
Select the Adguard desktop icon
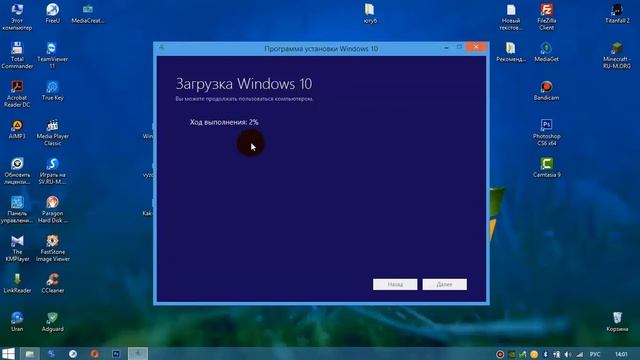52,322
